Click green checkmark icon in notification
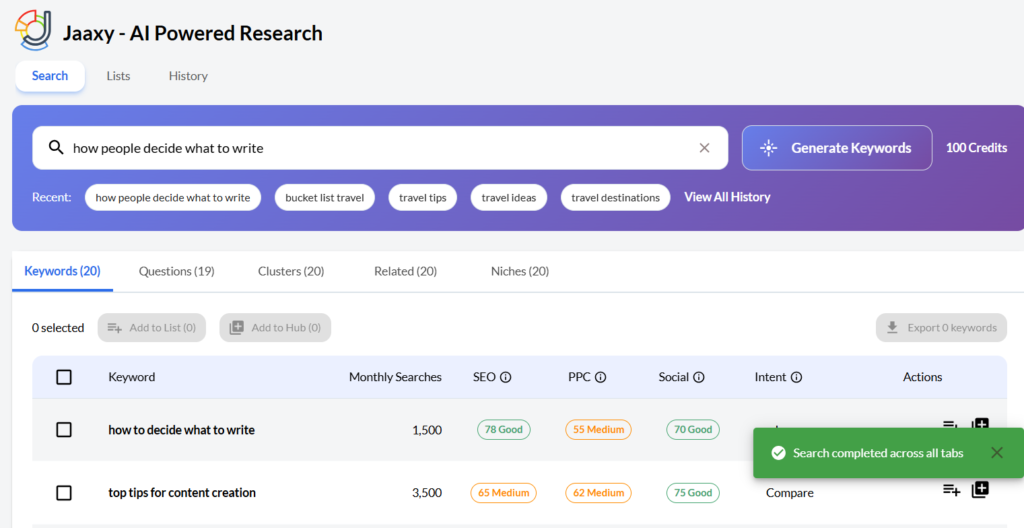 [778, 453]
